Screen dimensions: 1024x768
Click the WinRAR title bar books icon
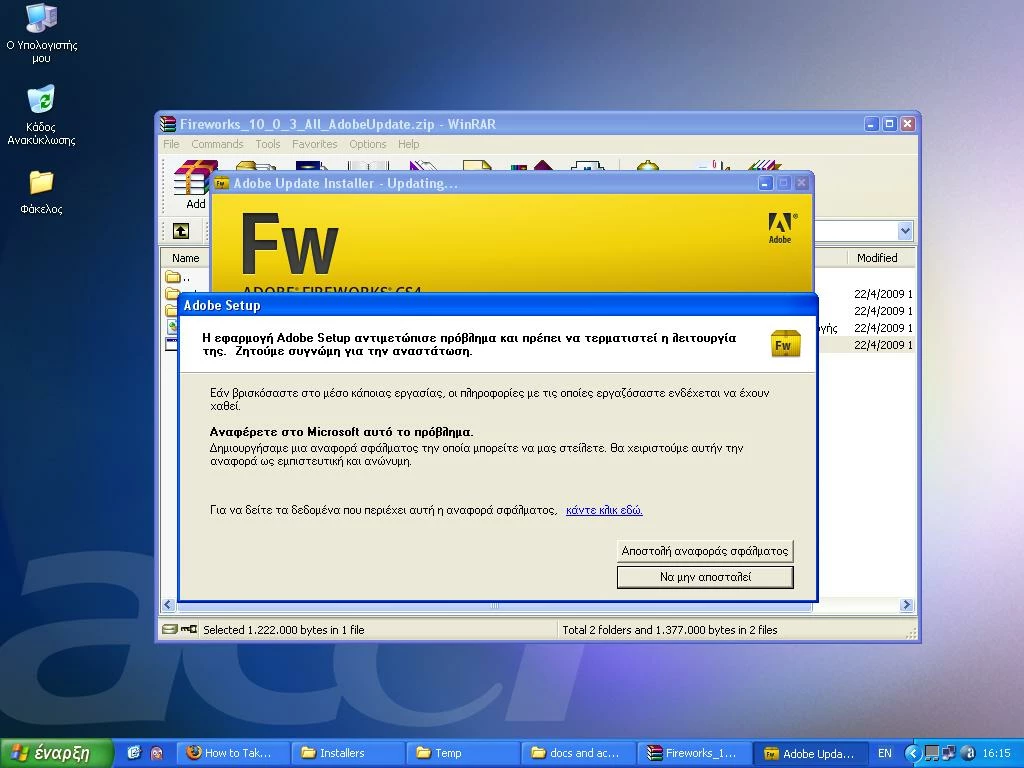coord(168,123)
